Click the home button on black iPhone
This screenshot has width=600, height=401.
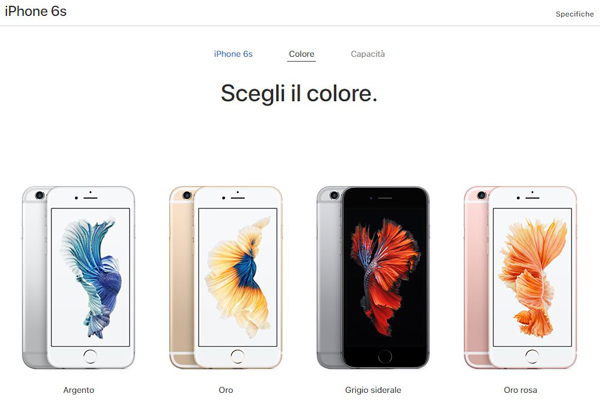pos(385,356)
